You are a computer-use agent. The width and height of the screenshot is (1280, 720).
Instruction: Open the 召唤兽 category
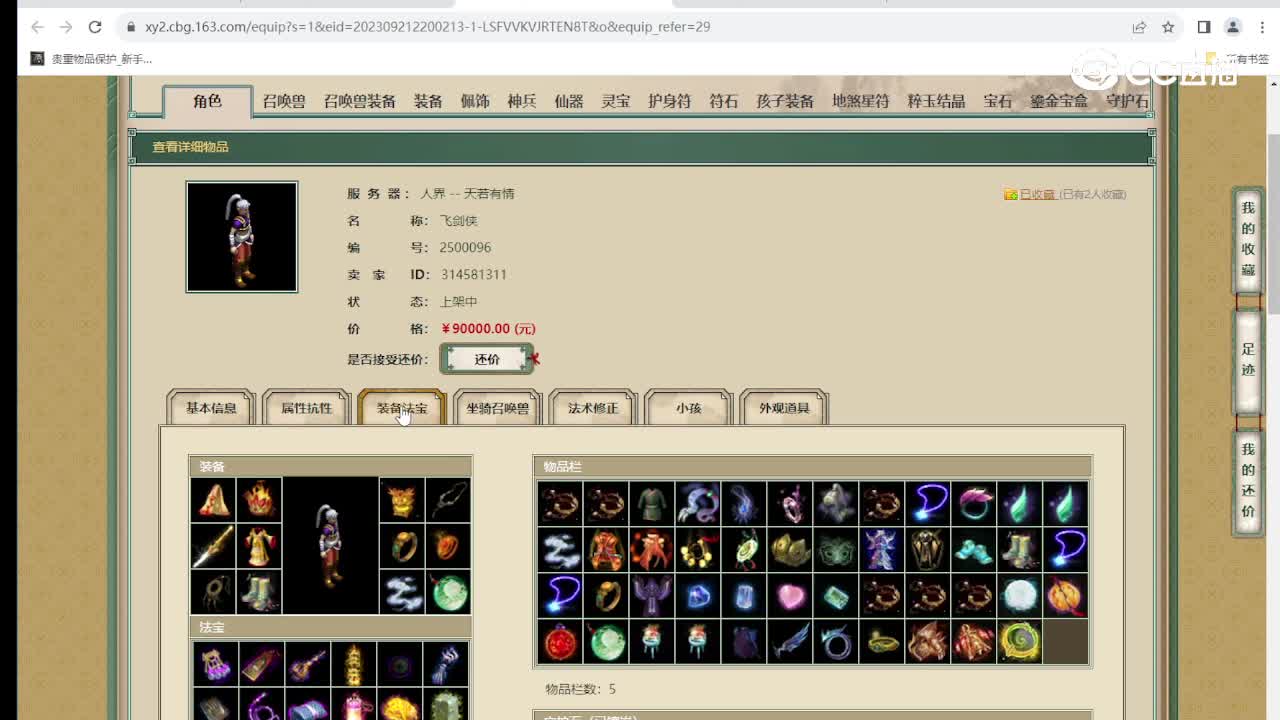click(x=284, y=101)
